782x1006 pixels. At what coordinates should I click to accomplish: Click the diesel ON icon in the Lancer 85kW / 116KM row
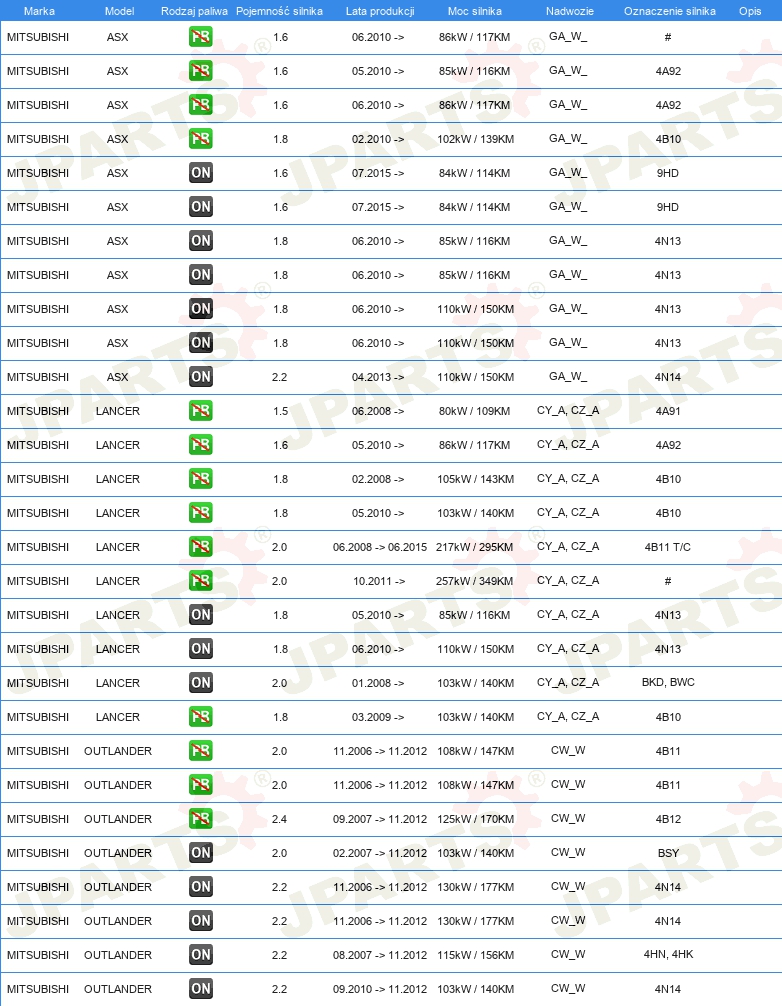coord(201,615)
